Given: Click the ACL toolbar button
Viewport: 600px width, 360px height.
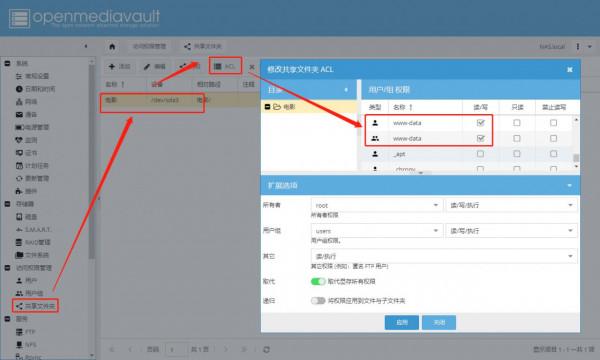Looking at the screenshot, I should tap(225, 67).
